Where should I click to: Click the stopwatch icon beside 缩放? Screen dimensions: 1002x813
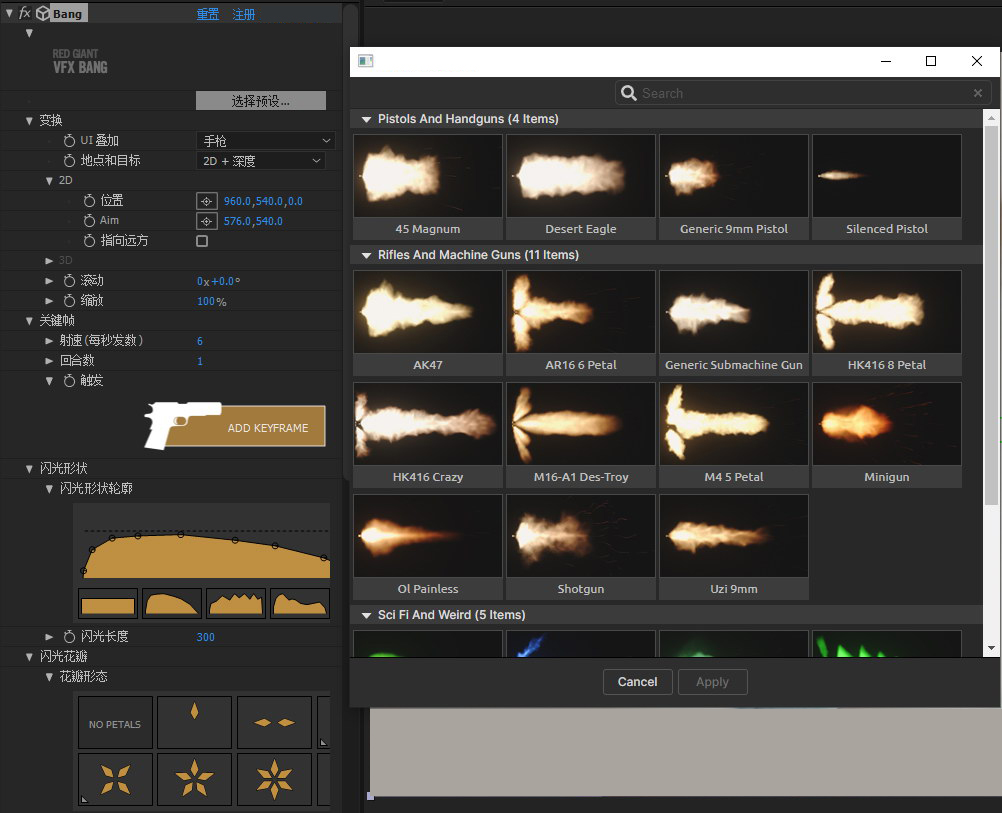pyautogui.click(x=70, y=301)
